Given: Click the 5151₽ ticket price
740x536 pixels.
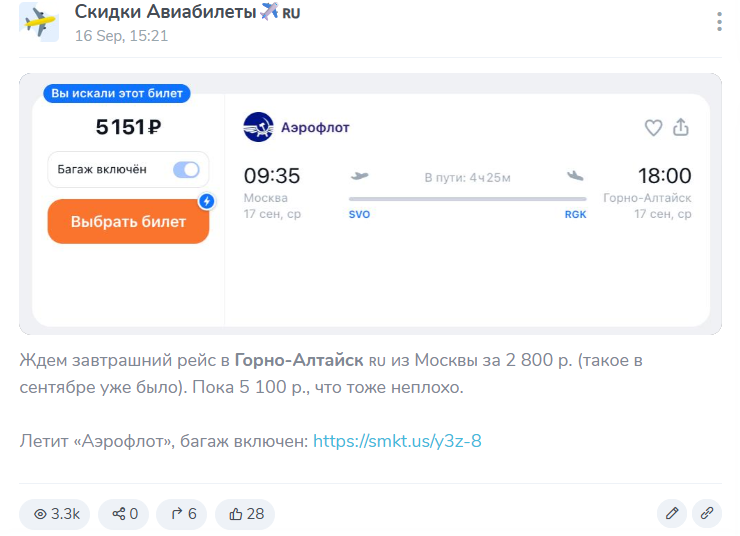Looking at the screenshot, I should click(x=128, y=127).
